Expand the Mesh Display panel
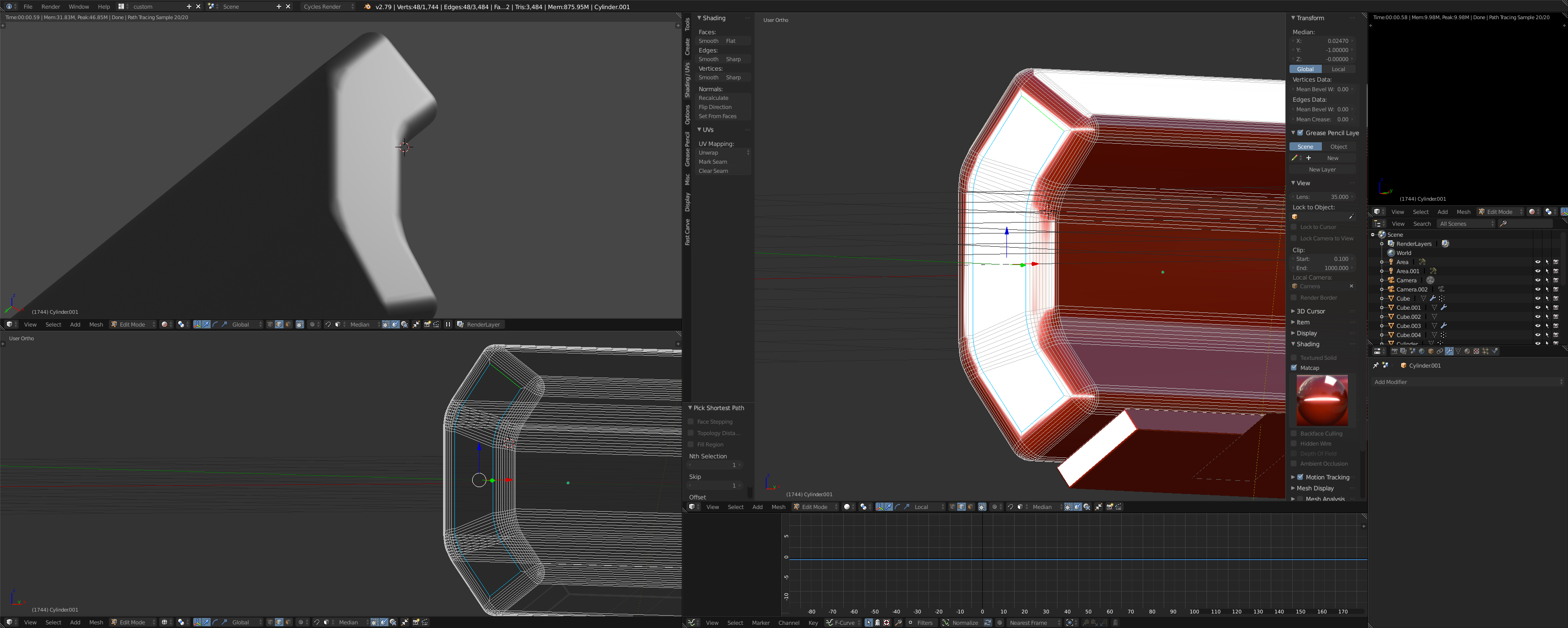Viewport: 1568px width, 628px height. 1315,488
